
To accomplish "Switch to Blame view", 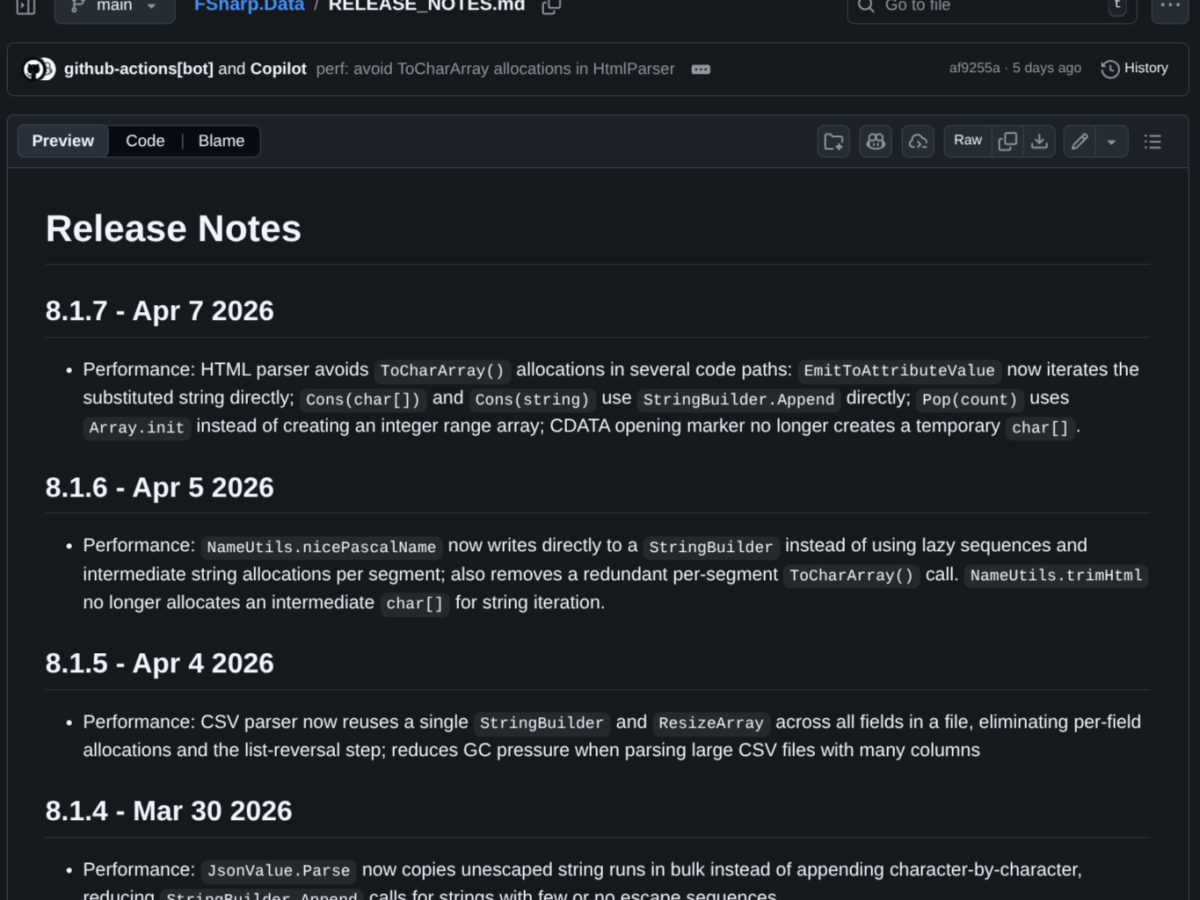I will pyautogui.click(x=221, y=141).
